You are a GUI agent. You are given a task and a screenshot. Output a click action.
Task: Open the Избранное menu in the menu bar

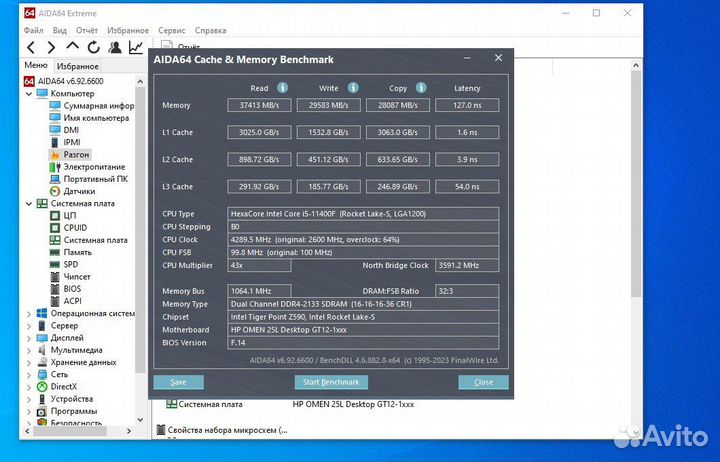point(128,30)
